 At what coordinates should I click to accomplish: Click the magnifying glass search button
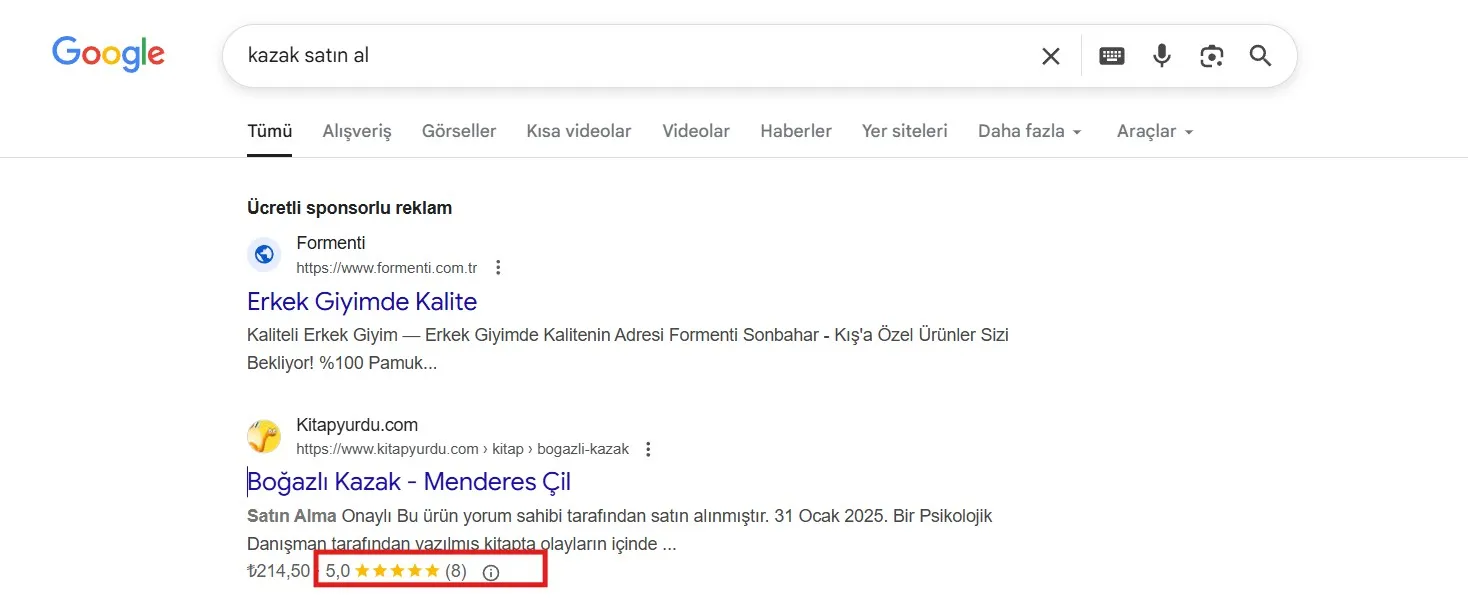coord(1260,56)
